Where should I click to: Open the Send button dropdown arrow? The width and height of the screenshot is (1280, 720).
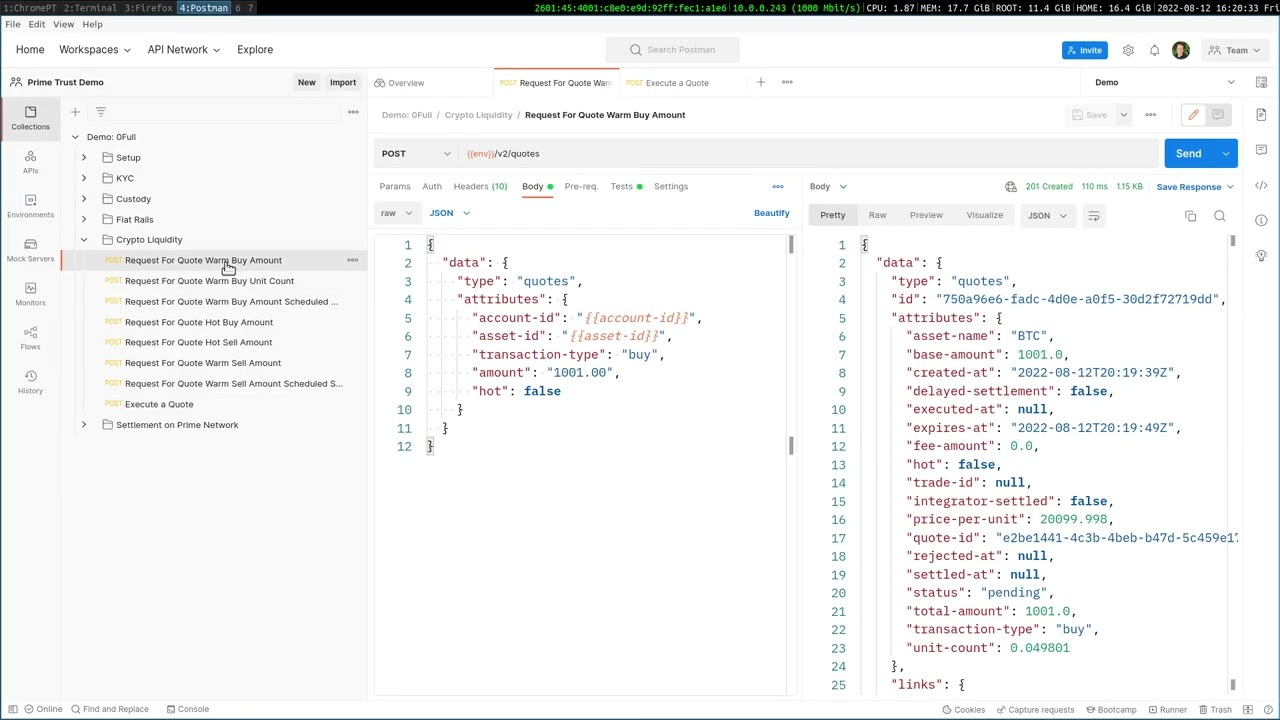tap(1226, 154)
